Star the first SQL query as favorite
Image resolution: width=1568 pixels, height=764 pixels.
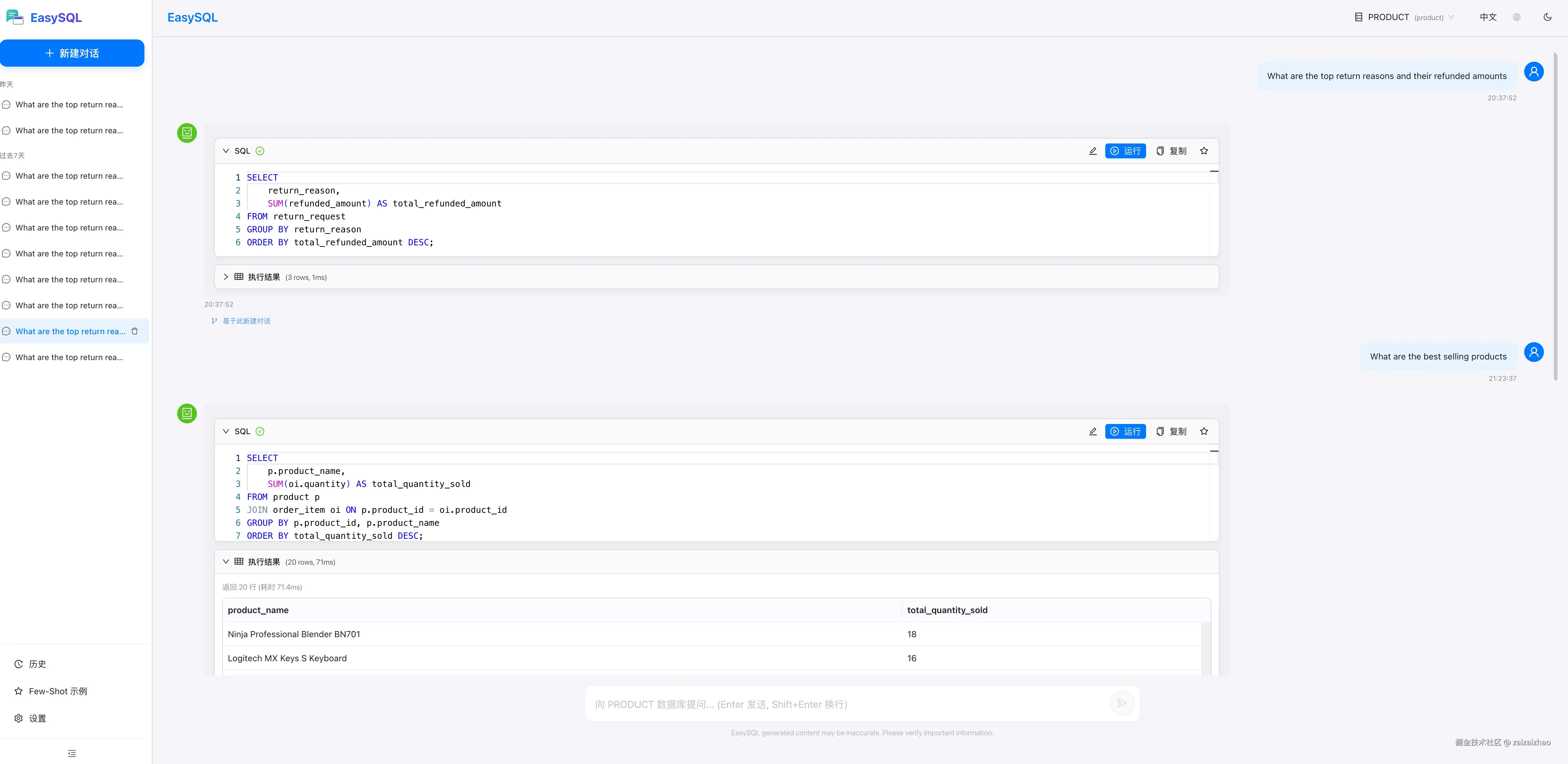[x=1204, y=151]
